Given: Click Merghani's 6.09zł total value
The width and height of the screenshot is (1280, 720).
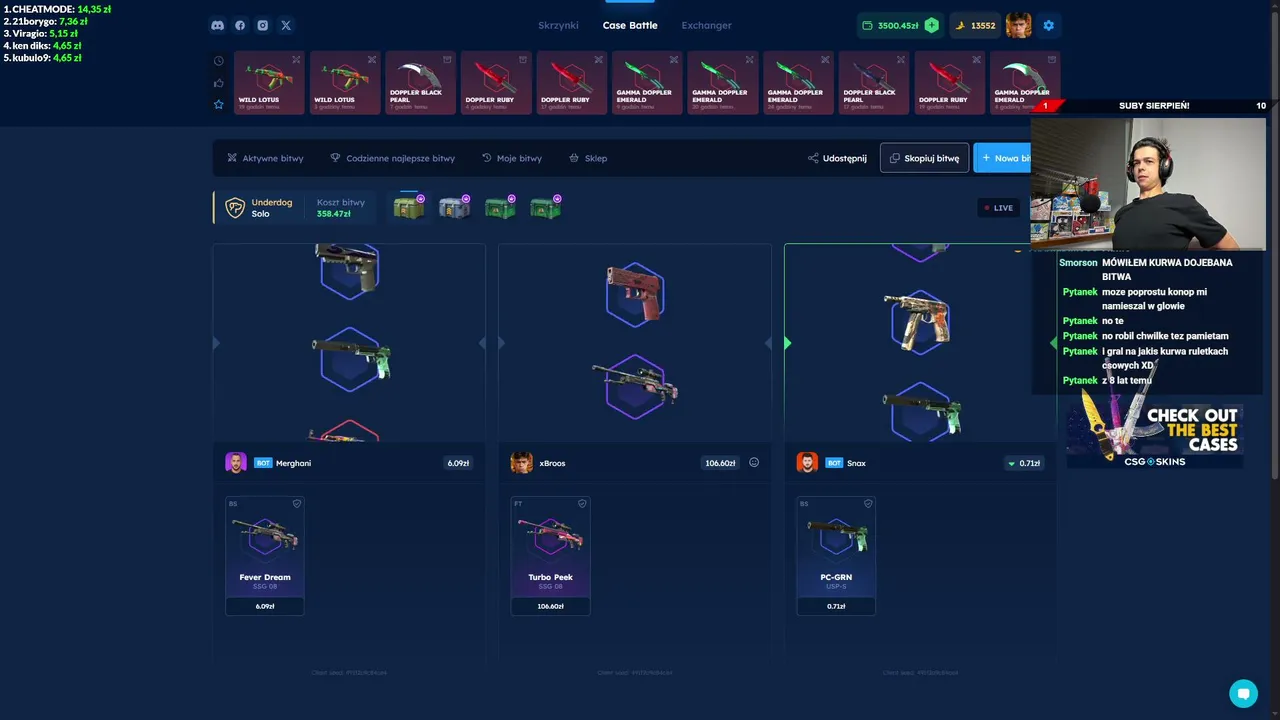Looking at the screenshot, I should coord(459,463).
